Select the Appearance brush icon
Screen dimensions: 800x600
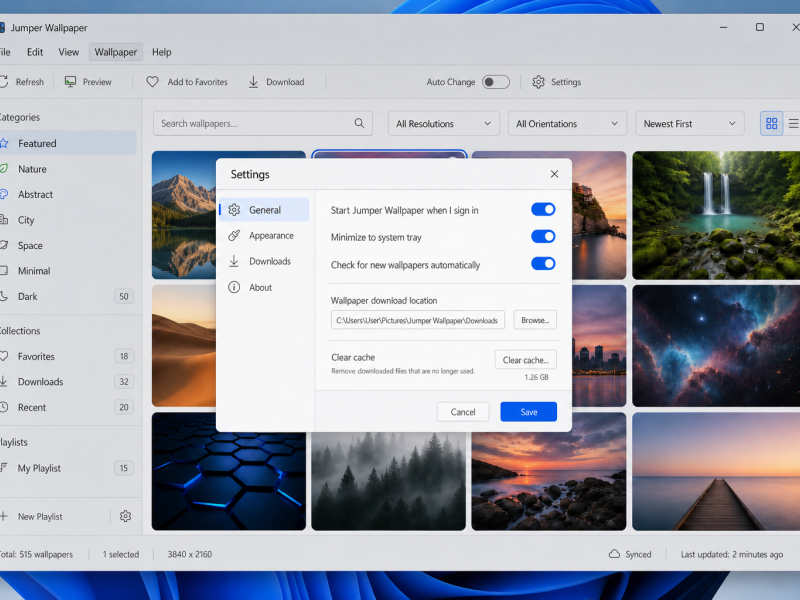(x=234, y=236)
